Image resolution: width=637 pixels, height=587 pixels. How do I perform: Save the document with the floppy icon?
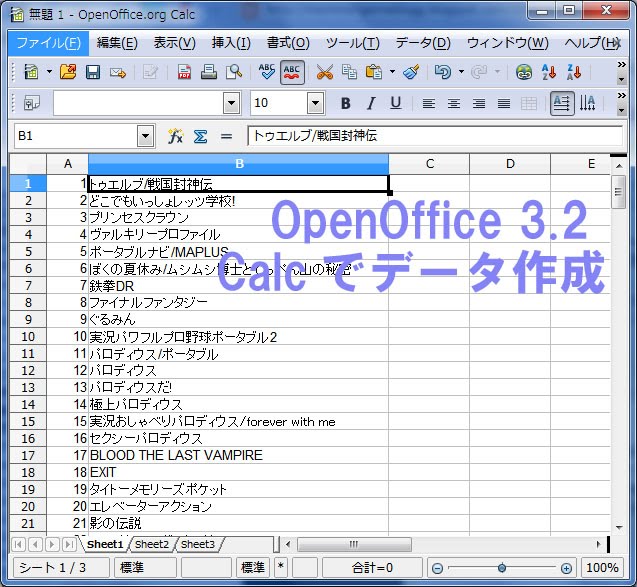[x=93, y=73]
